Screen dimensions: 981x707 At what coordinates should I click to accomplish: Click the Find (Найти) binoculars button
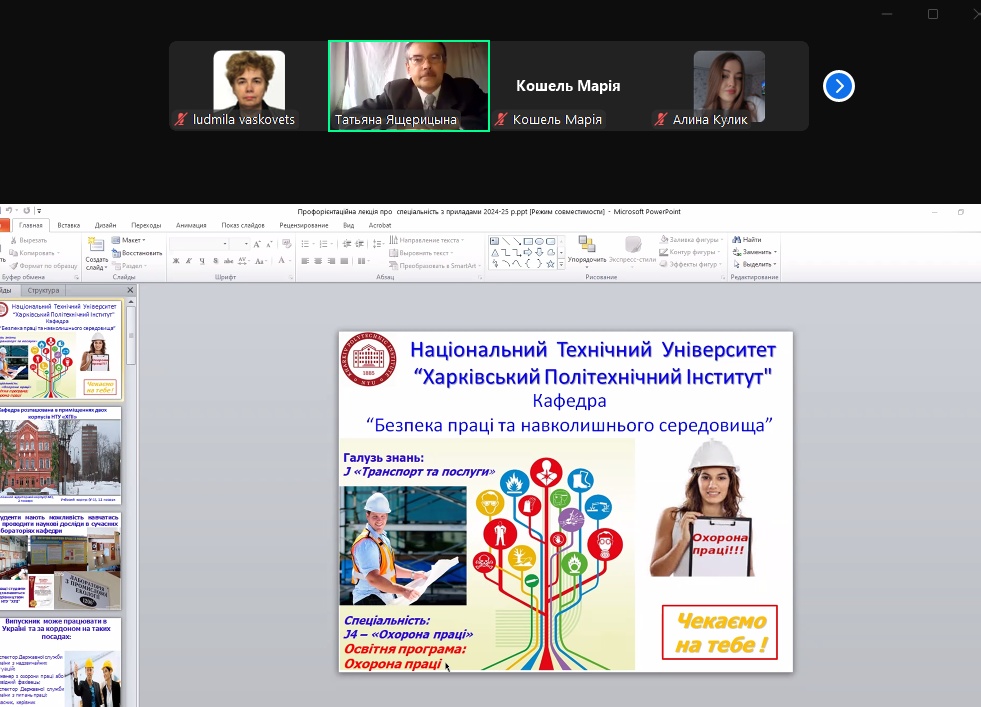(x=747, y=240)
